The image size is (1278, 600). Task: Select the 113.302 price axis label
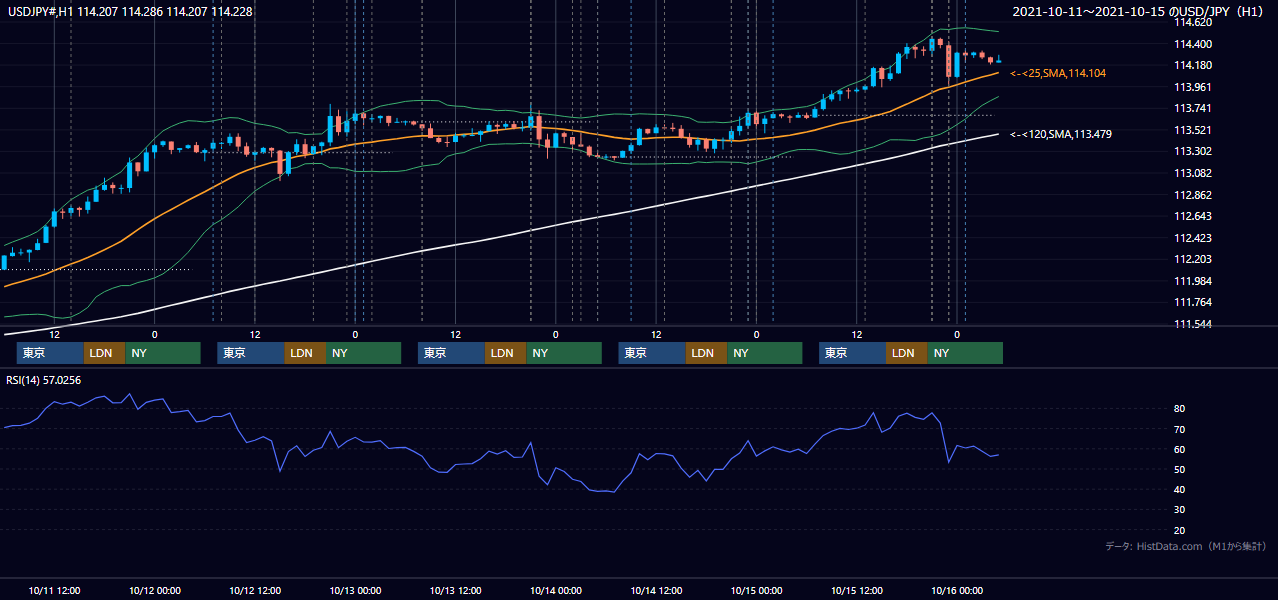1192,151
